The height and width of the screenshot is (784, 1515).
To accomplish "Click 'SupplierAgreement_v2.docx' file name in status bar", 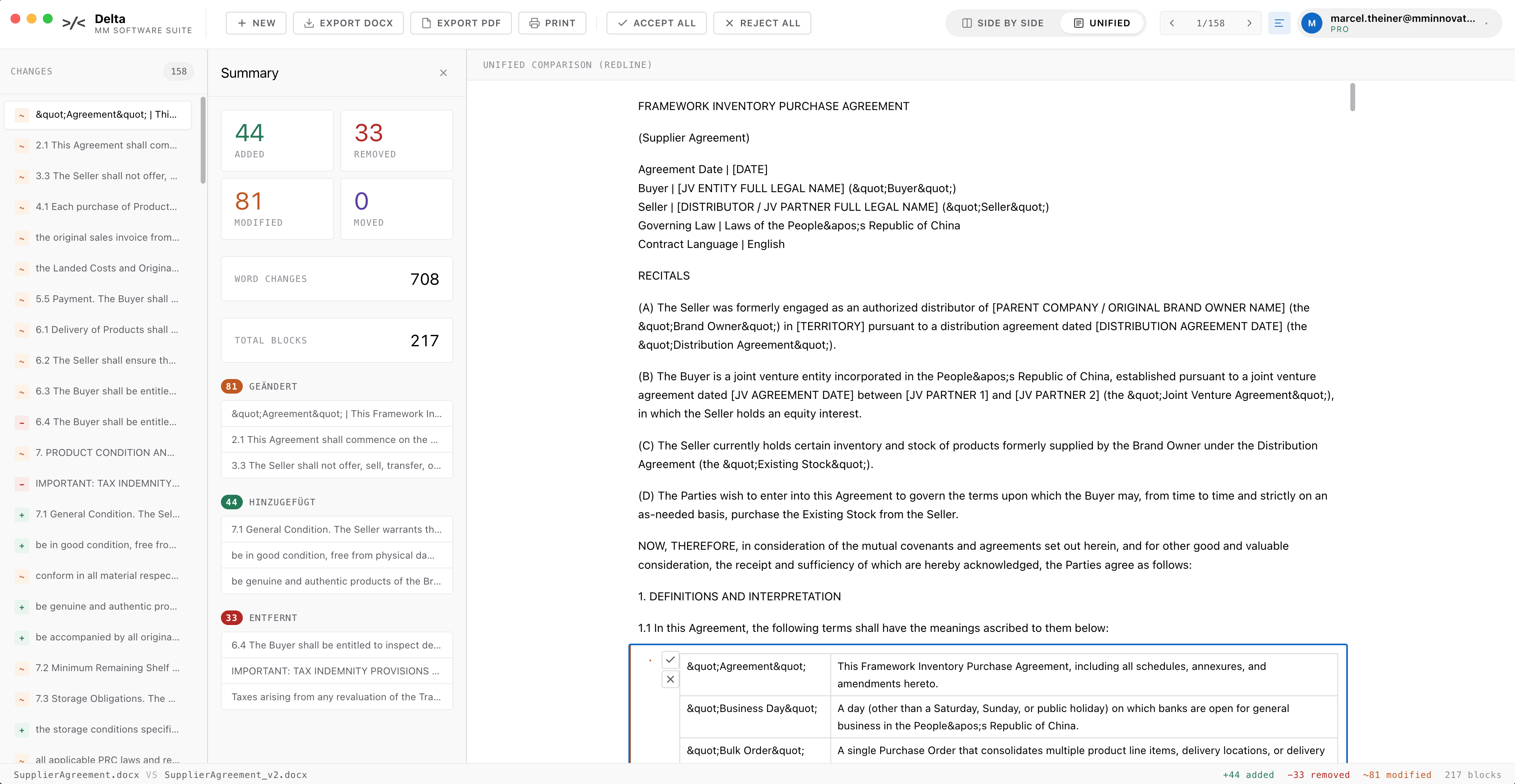I will (236, 775).
